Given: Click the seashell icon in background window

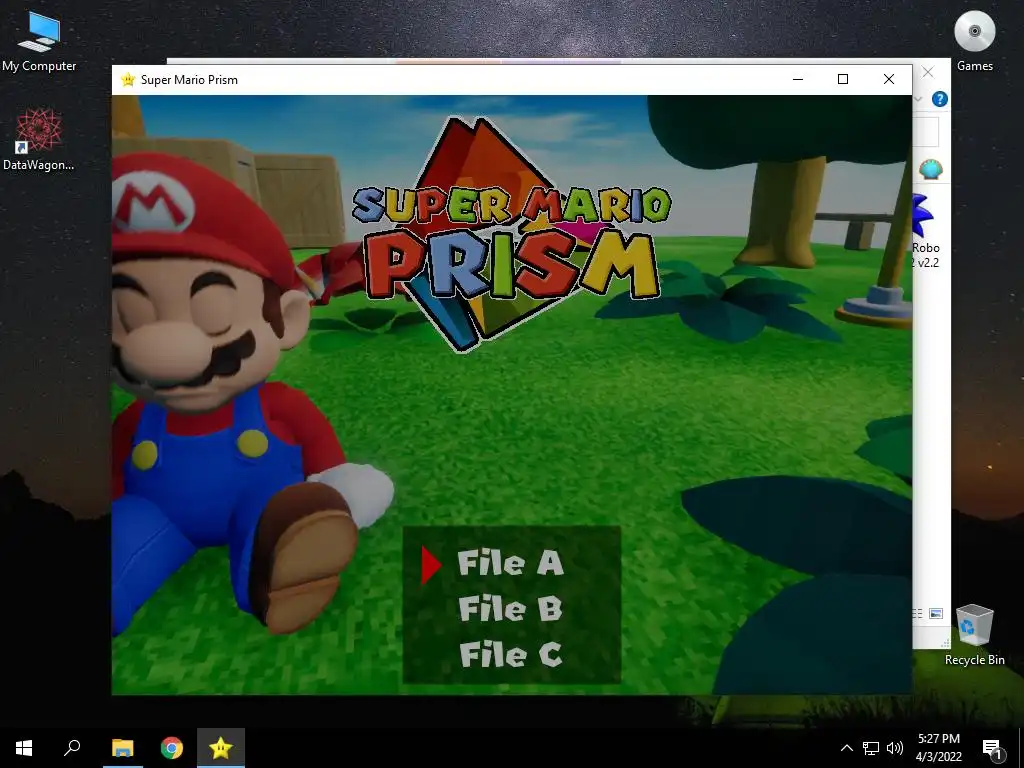Looking at the screenshot, I should 931,169.
